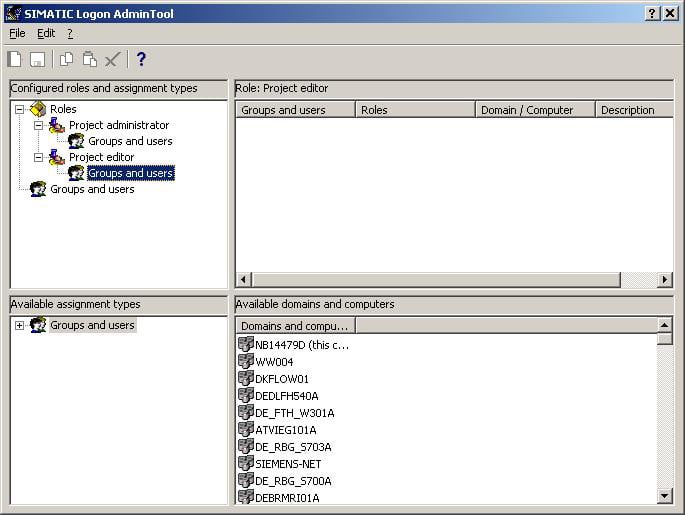This screenshot has width=685, height=515.
Task: Click the Paste toolbar icon
Action: (90, 60)
